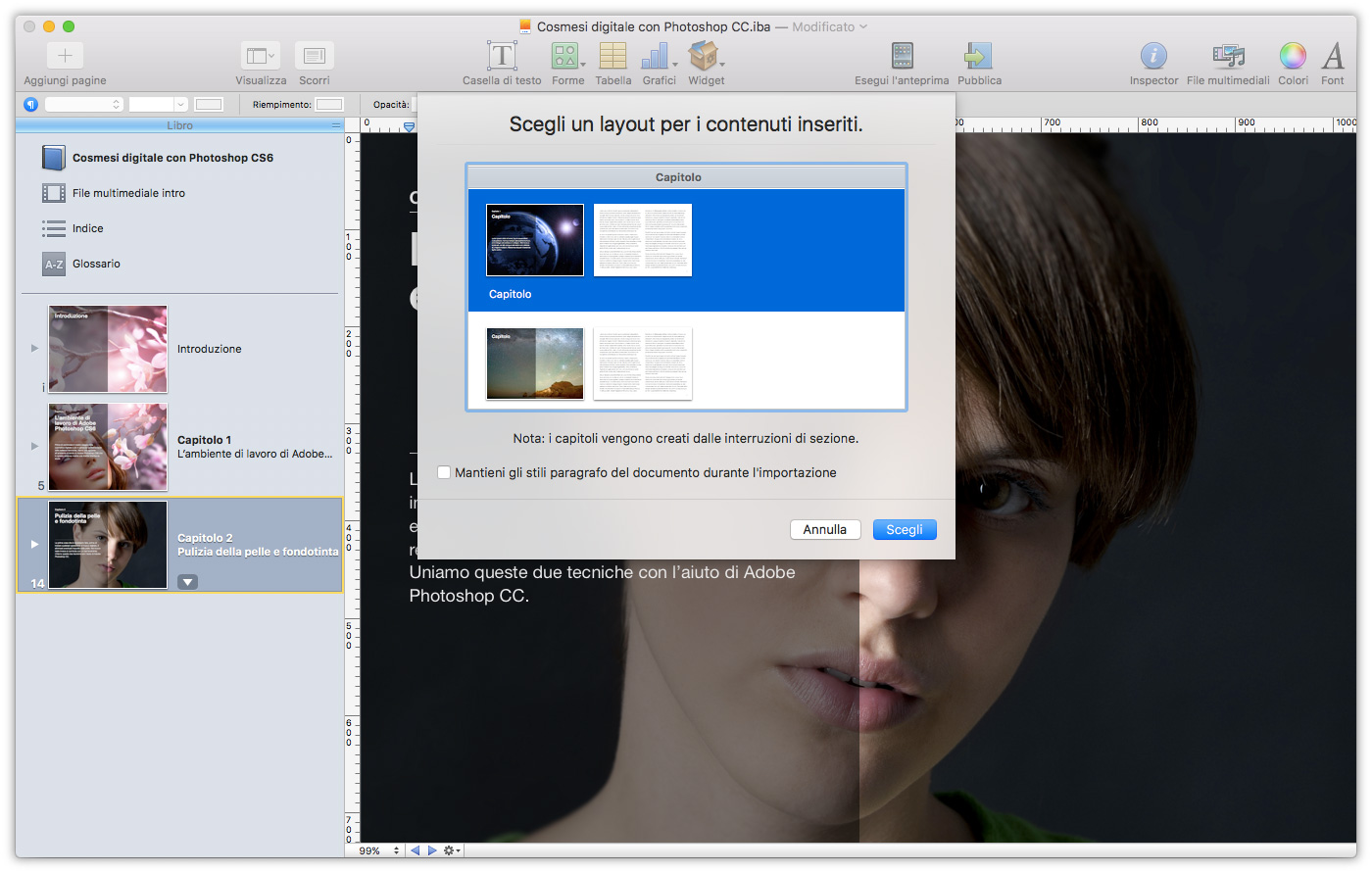Viewport: 1372px width, 873px height.
Task: Open the Widget toolbar menu
Action: [706, 56]
